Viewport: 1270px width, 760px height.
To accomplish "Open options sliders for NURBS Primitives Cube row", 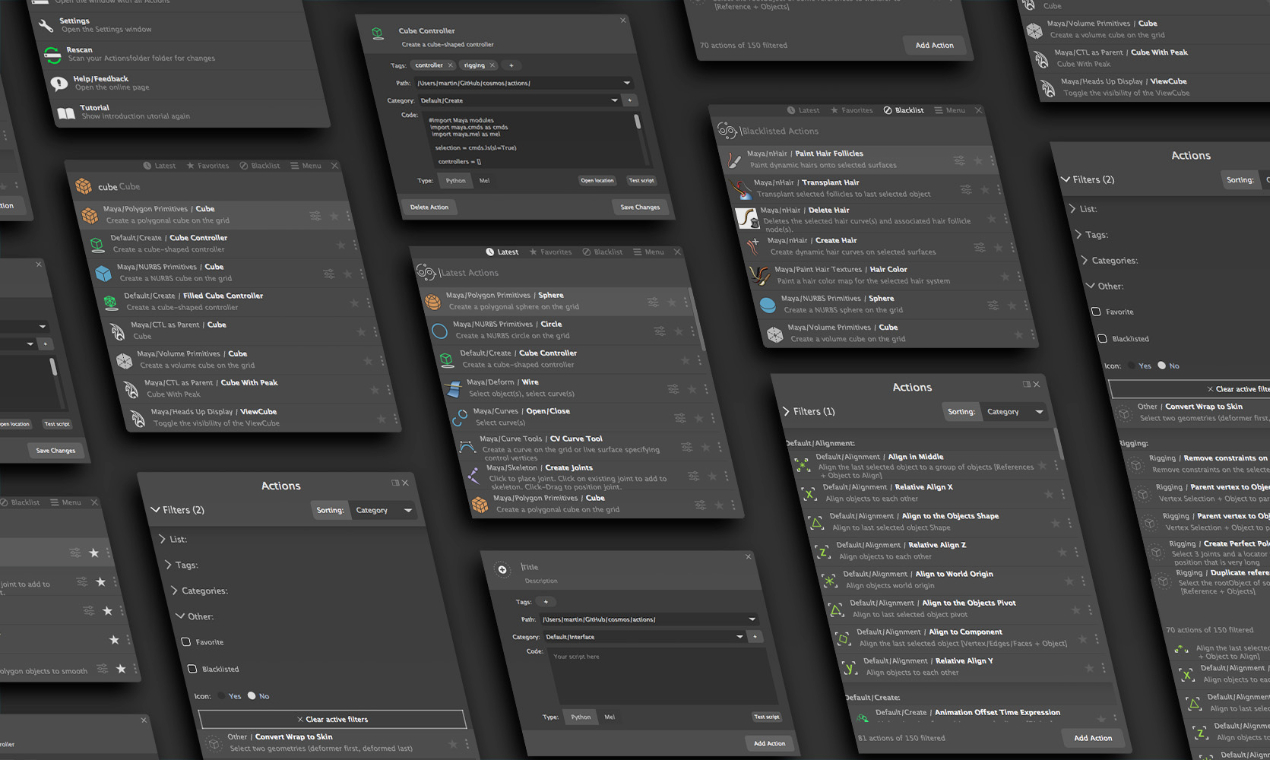I will click(x=329, y=273).
